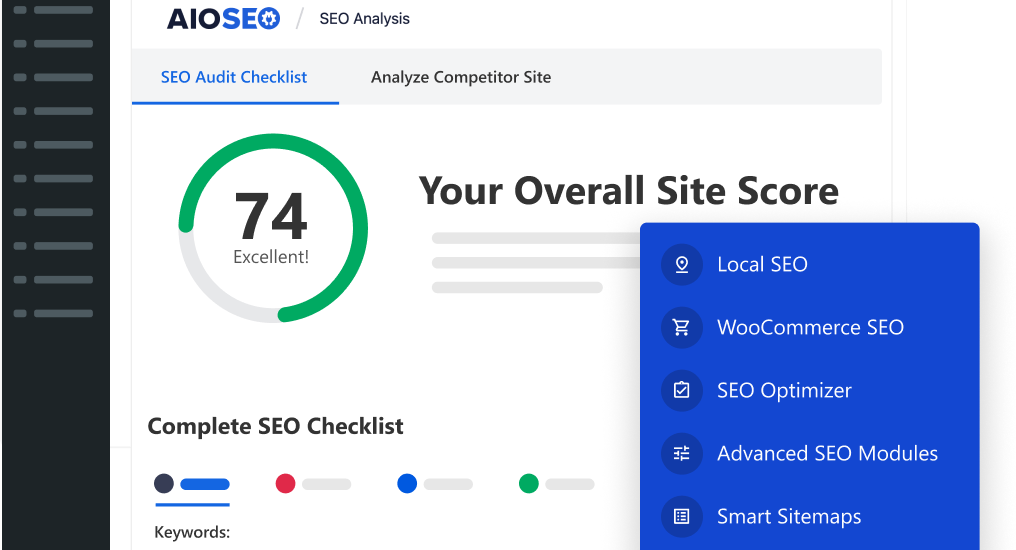The image size is (1016, 550).
Task: Select the Local SEO label
Action: point(762,264)
